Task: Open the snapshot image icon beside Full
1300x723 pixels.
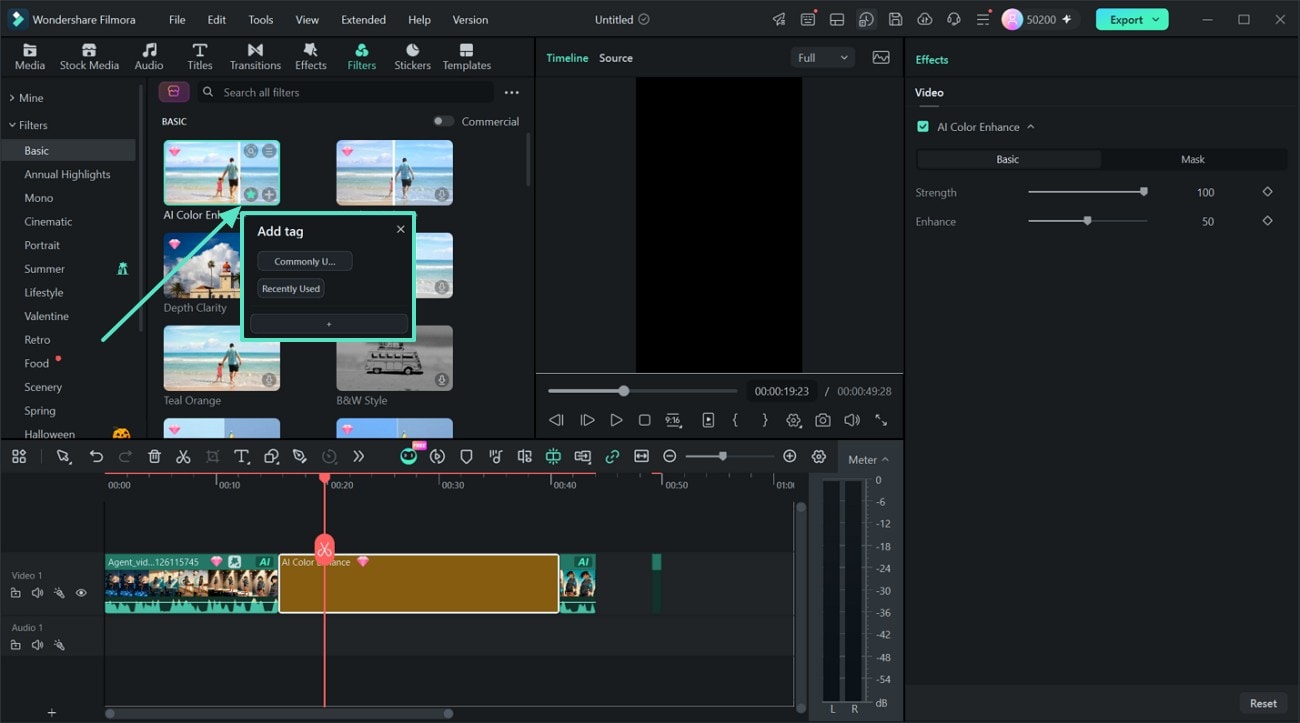Action: [881, 58]
